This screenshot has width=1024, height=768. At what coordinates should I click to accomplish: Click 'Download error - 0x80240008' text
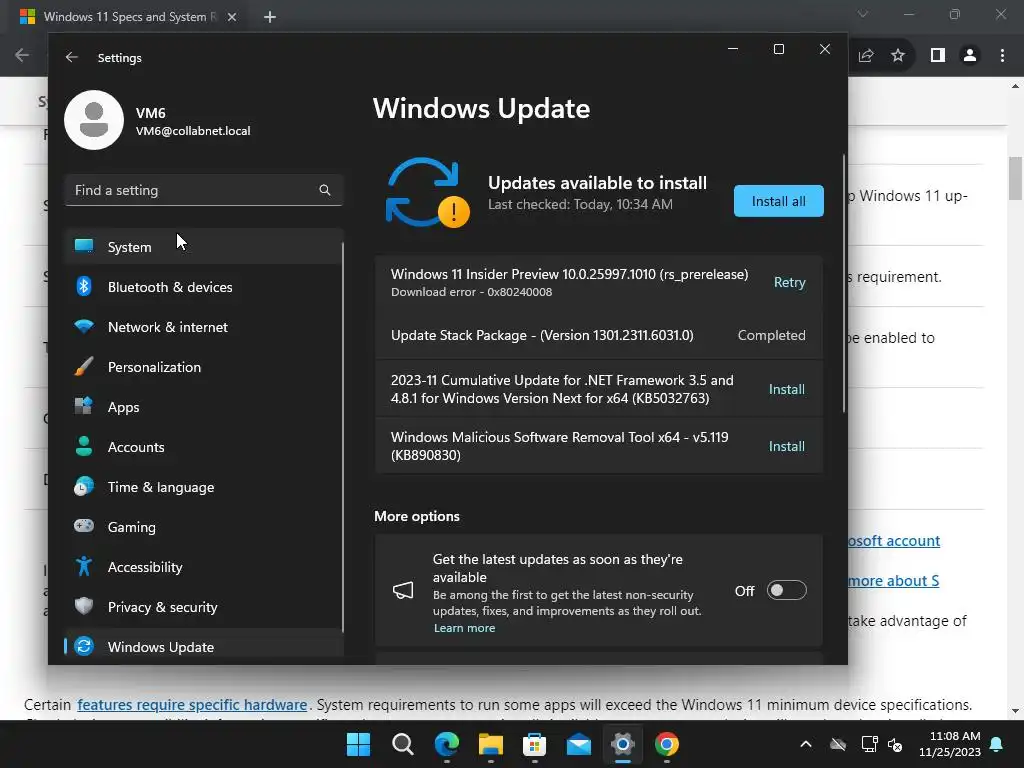pyautogui.click(x=472, y=292)
